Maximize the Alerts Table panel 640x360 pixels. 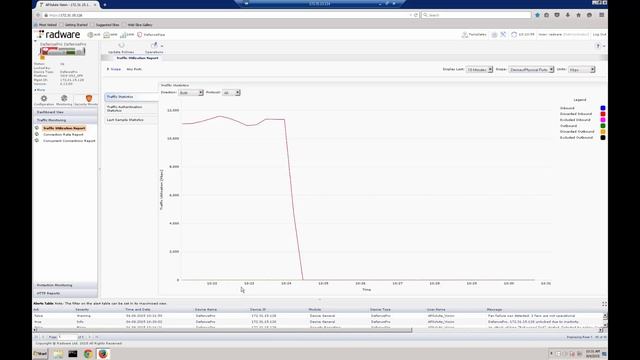tap(604, 304)
